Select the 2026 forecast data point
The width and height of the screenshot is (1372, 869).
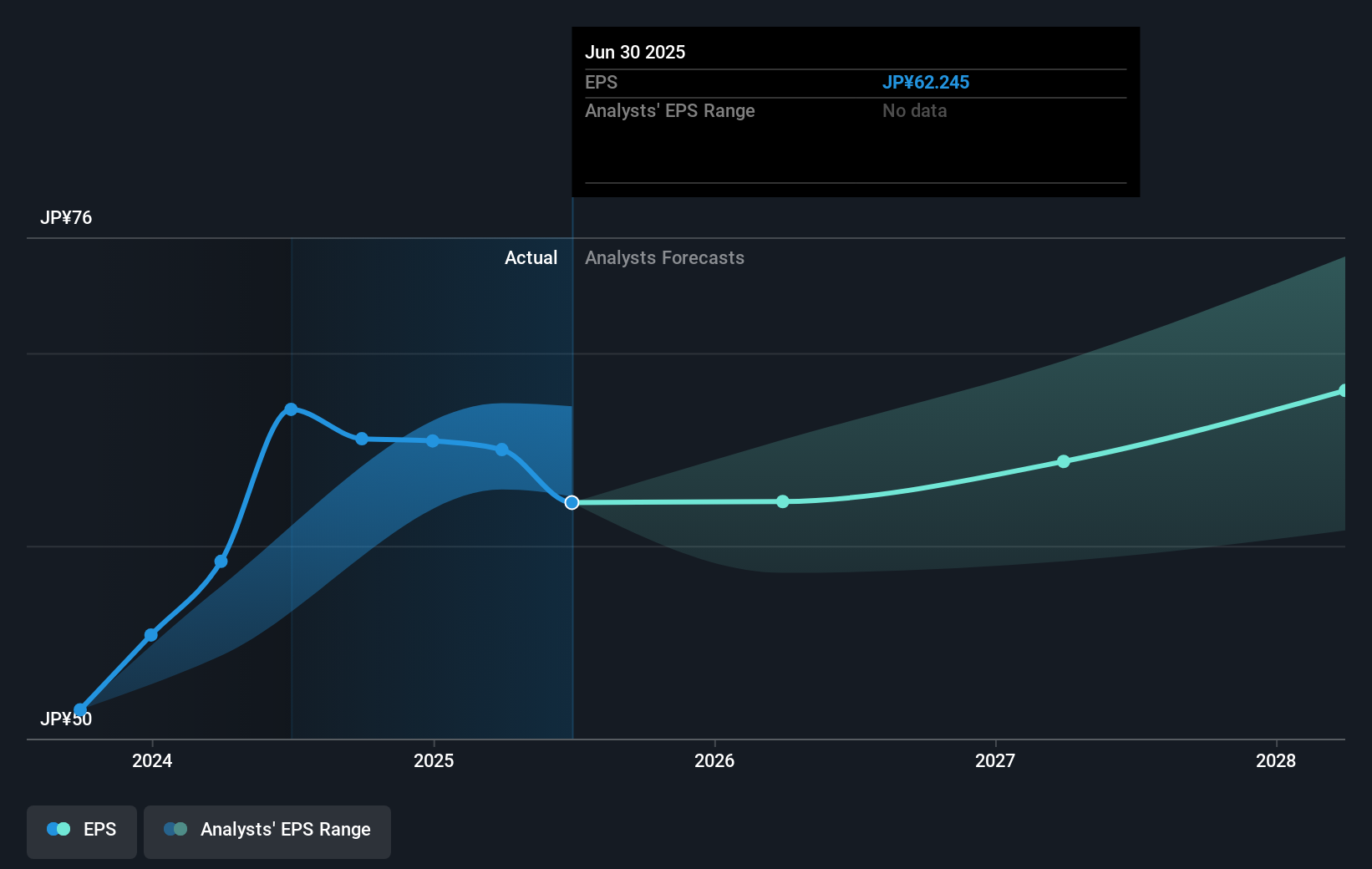783,502
